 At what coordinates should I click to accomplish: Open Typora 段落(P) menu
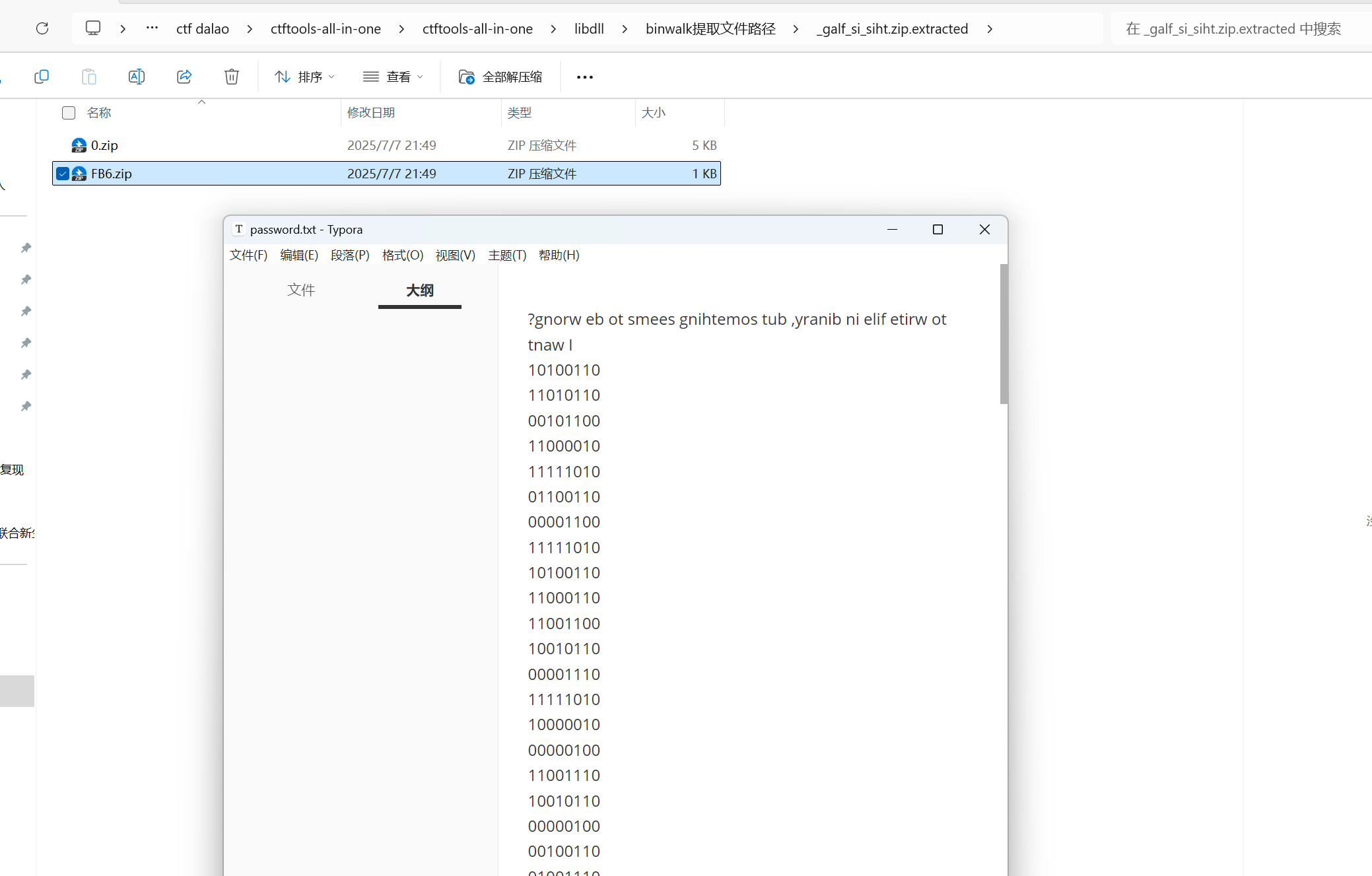click(350, 255)
